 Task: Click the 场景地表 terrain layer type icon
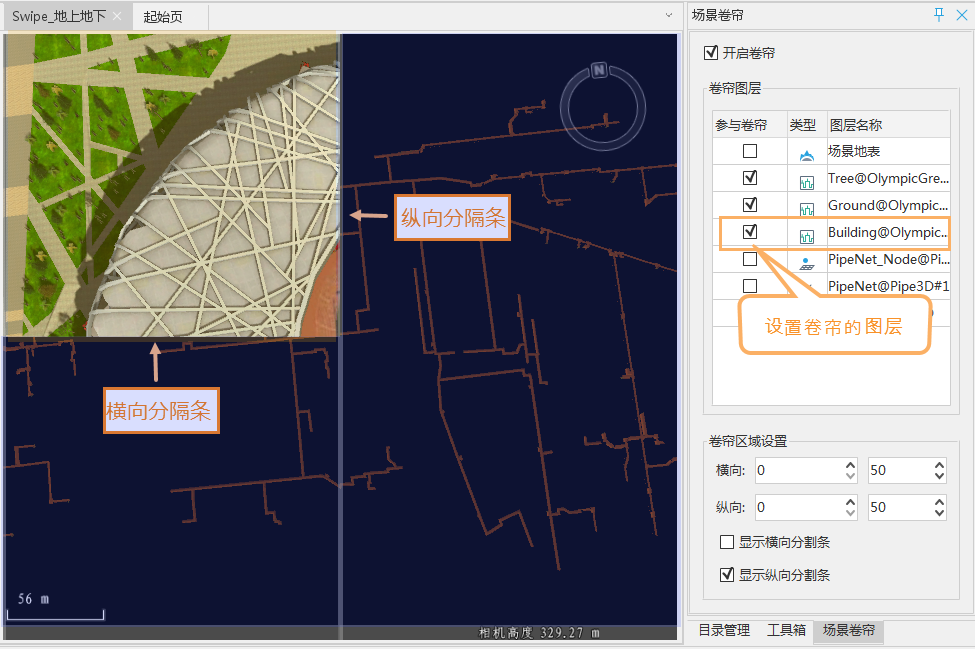point(806,154)
